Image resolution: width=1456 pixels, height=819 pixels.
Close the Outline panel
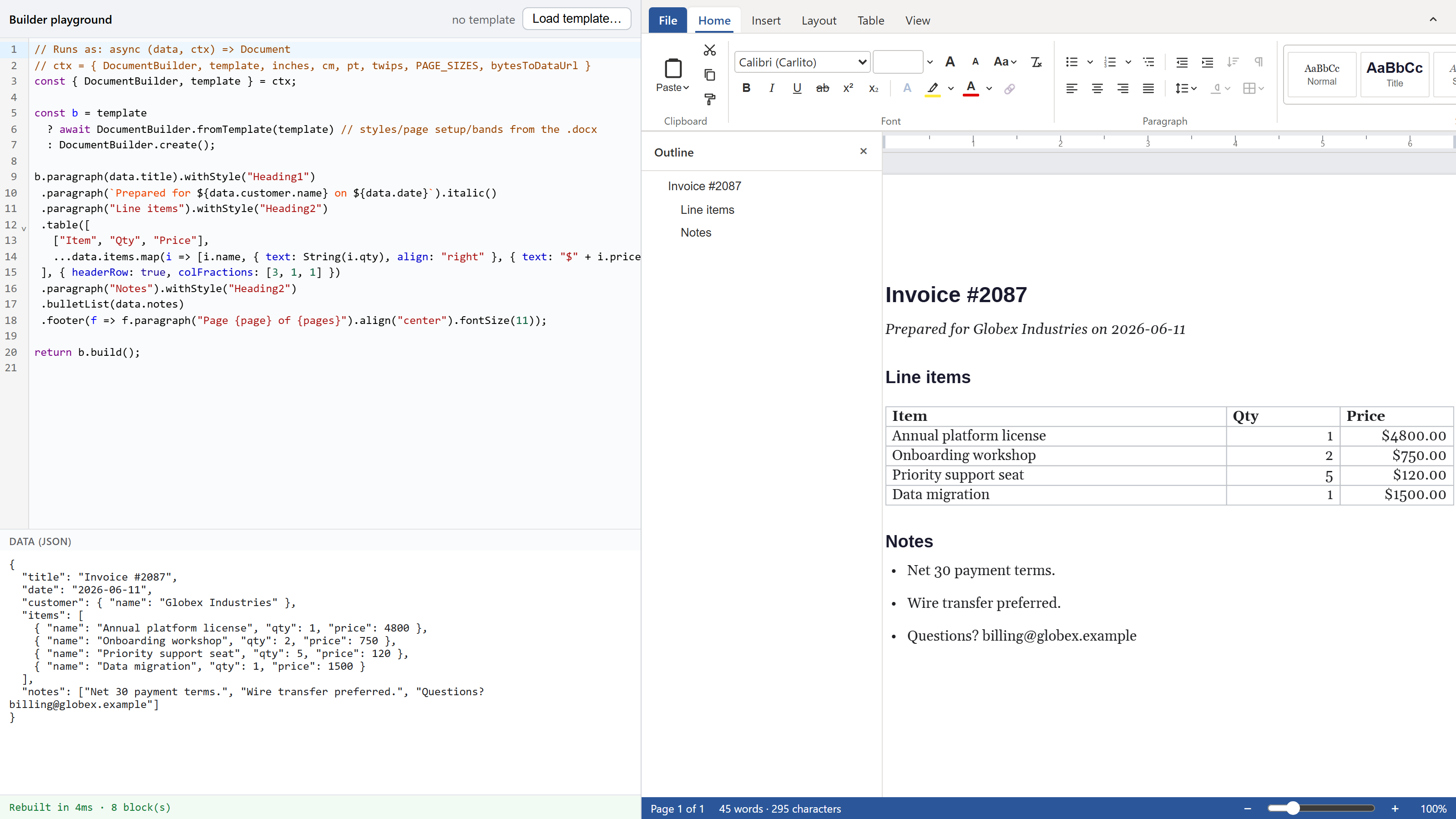click(863, 152)
